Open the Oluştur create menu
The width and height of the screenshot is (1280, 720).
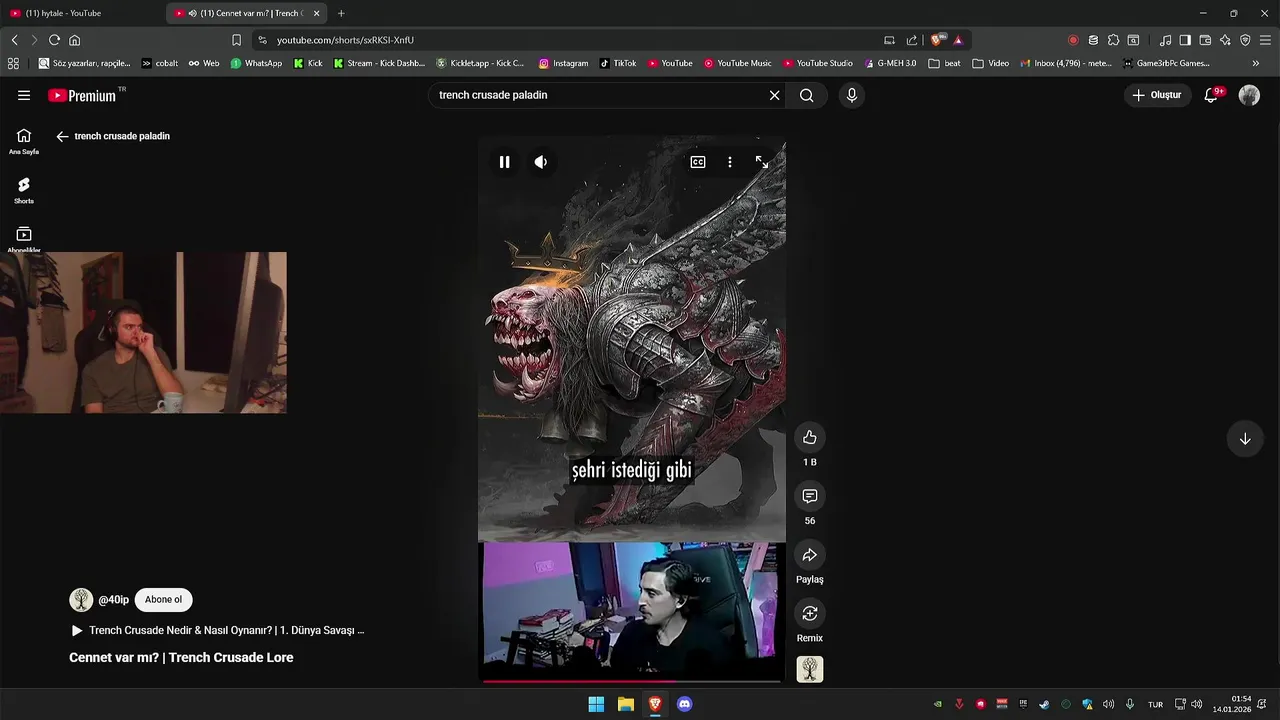tap(1157, 95)
